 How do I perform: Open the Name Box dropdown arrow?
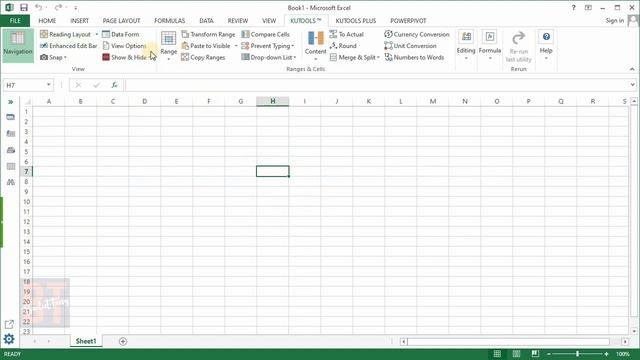[x=49, y=85]
